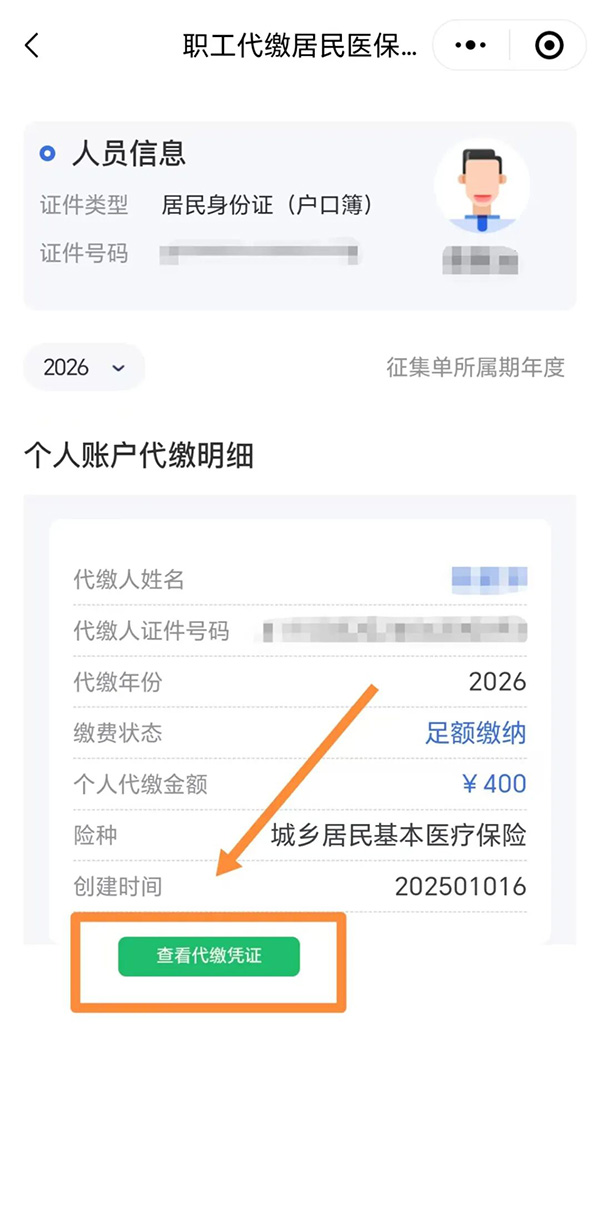Tap the 居民身份证（户口簿） document type
The height and width of the screenshot is (1213, 600).
[267, 205]
